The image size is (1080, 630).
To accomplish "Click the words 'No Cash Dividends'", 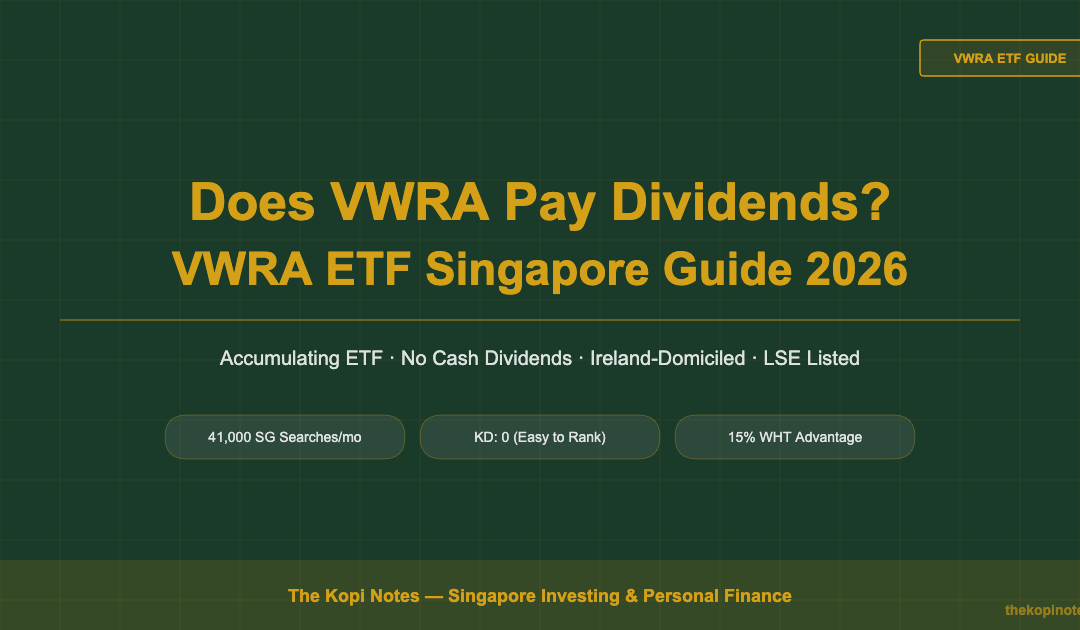I will tap(486, 358).
